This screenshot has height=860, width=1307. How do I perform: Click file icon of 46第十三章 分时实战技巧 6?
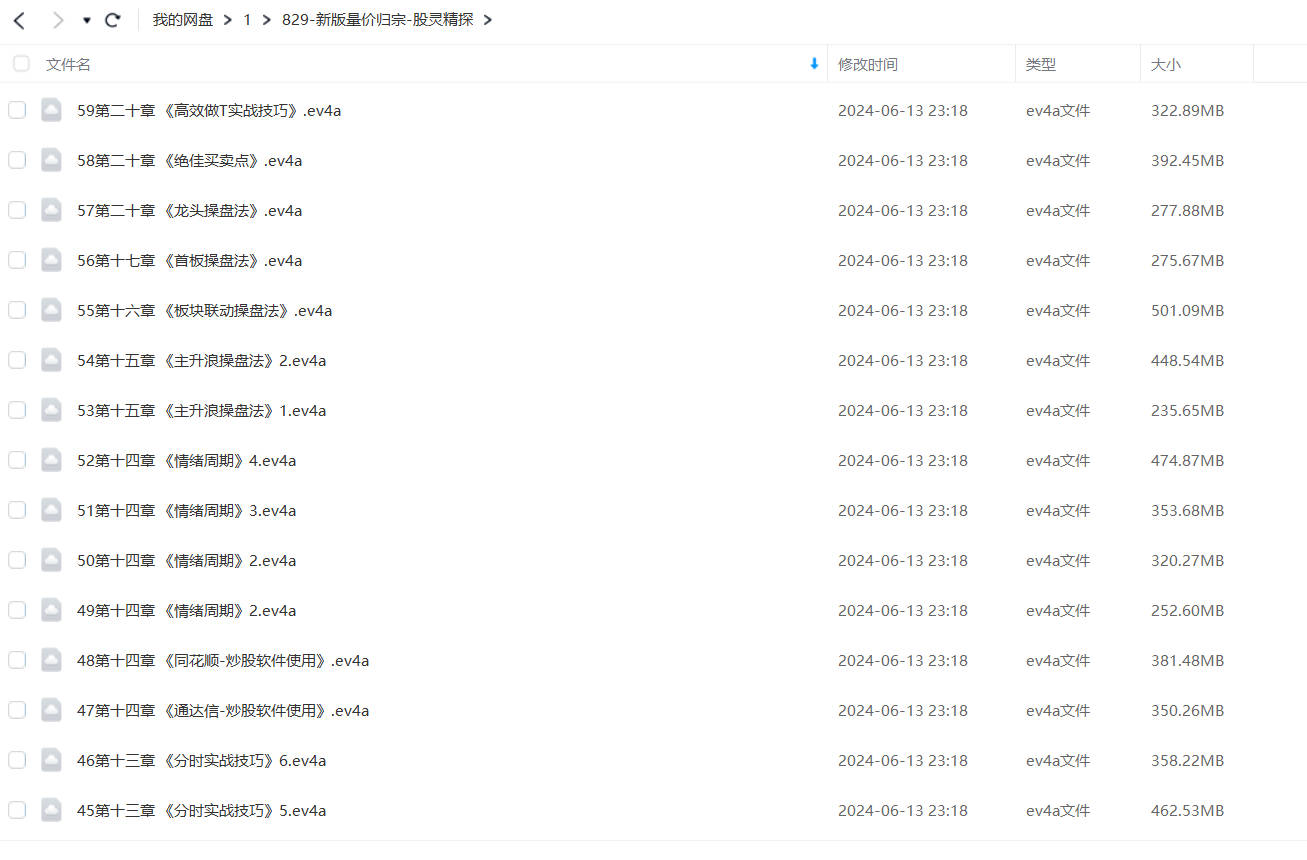point(51,760)
